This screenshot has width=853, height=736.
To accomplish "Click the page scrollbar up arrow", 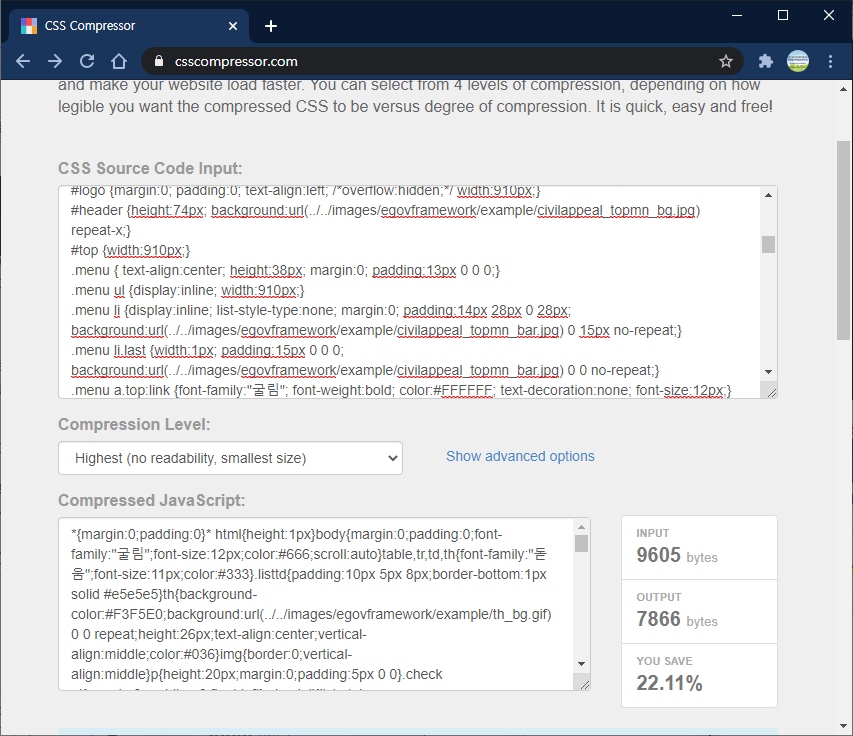I will click(843, 89).
